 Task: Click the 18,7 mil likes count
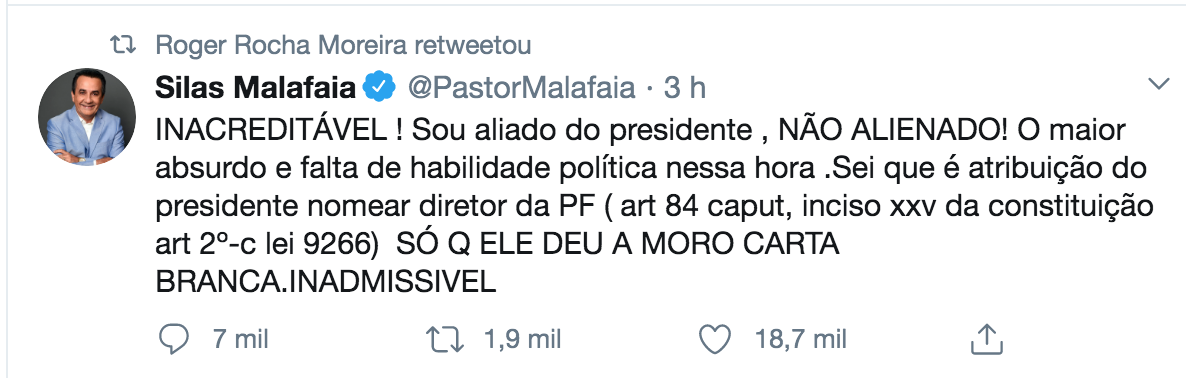coord(800,339)
